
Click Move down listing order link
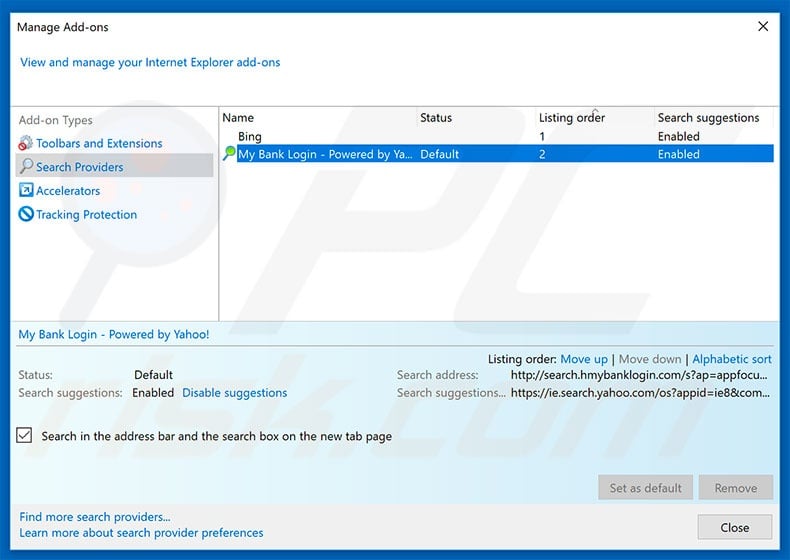(x=649, y=359)
